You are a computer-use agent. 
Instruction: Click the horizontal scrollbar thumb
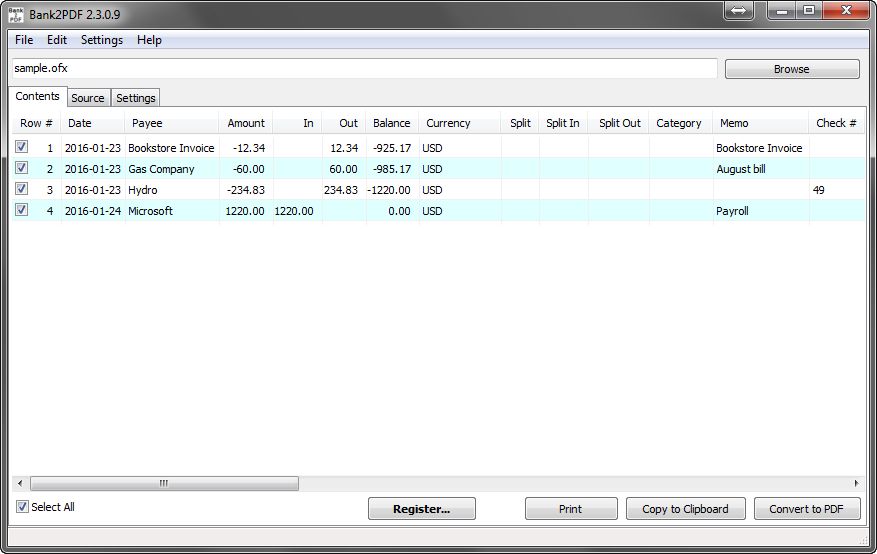[x=164, y=483]
